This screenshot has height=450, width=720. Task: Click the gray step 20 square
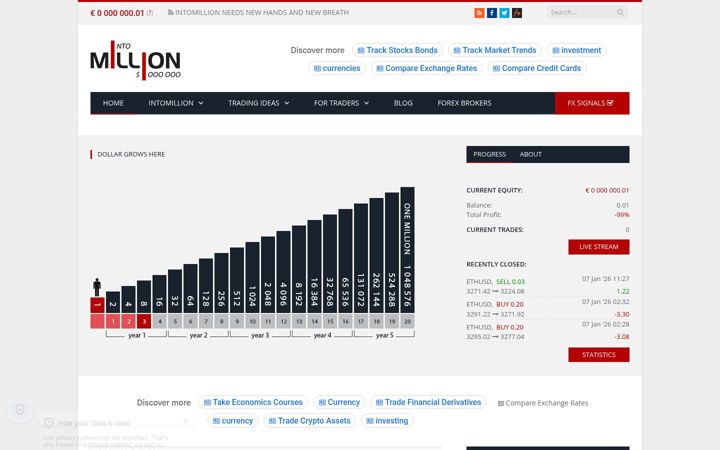click(407, 321)
